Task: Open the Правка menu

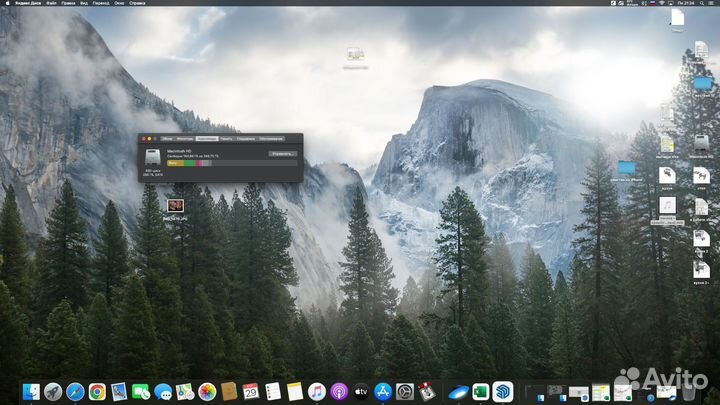Action: (68, 3)
